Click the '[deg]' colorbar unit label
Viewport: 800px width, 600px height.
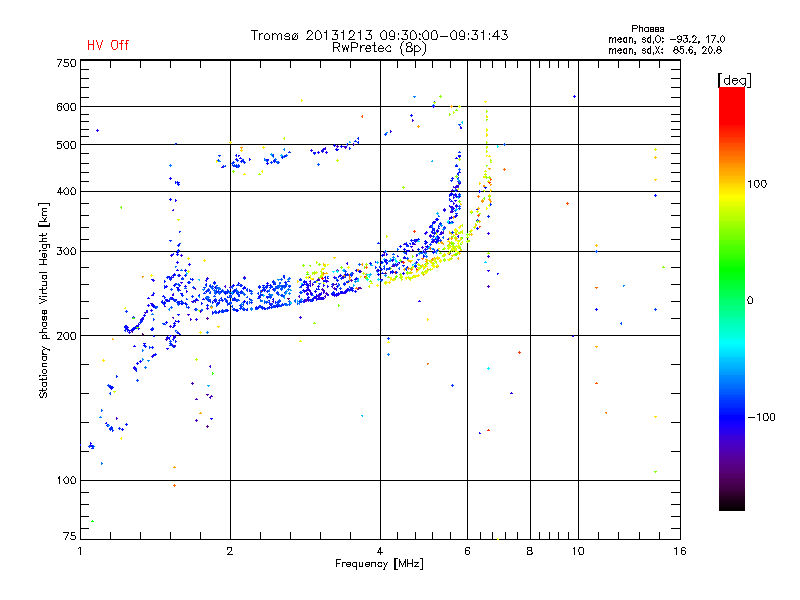click(x=734, y=80)
